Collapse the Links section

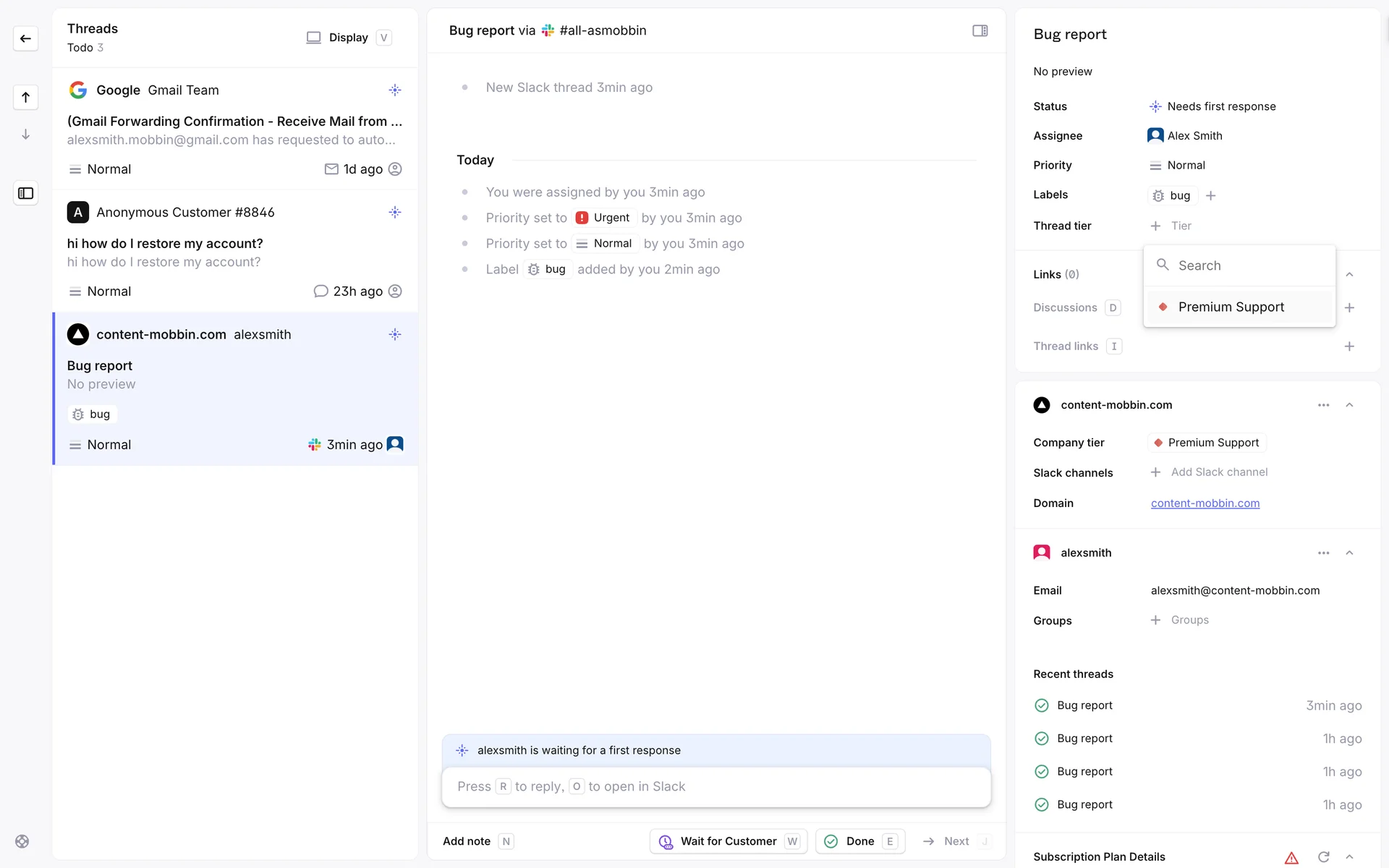click(1349, 274)
